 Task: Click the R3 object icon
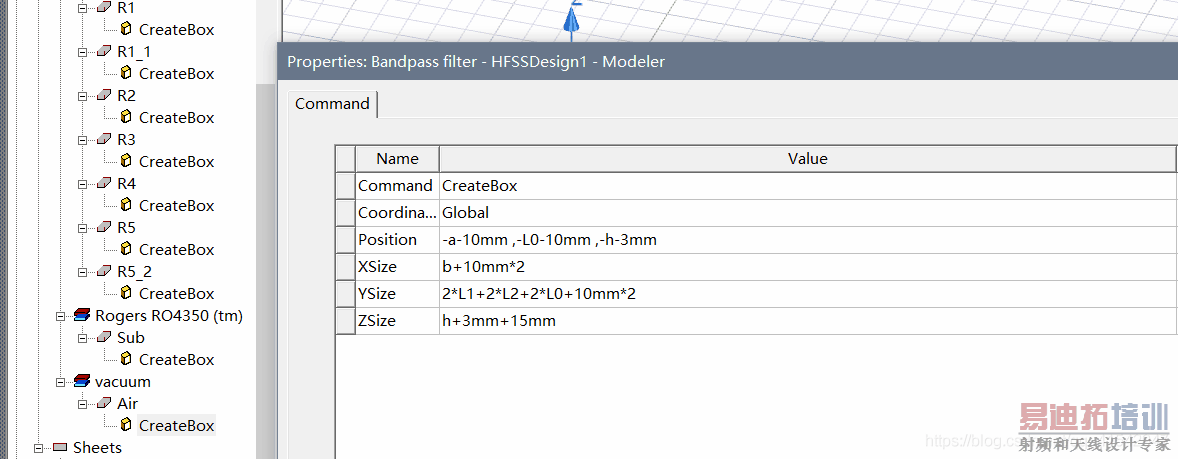coord(104,139)
